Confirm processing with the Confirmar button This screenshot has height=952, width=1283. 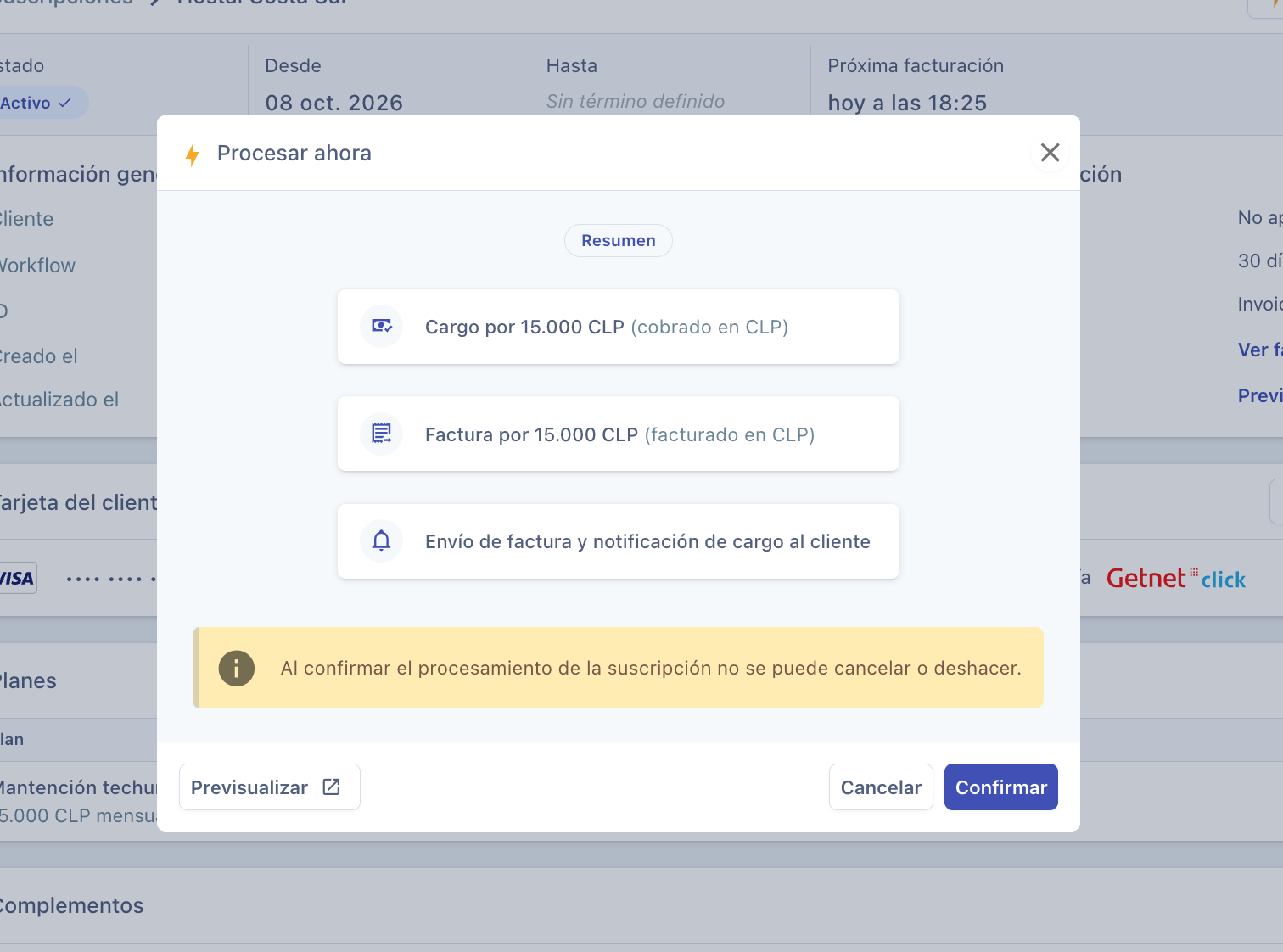coord(1001,787)
